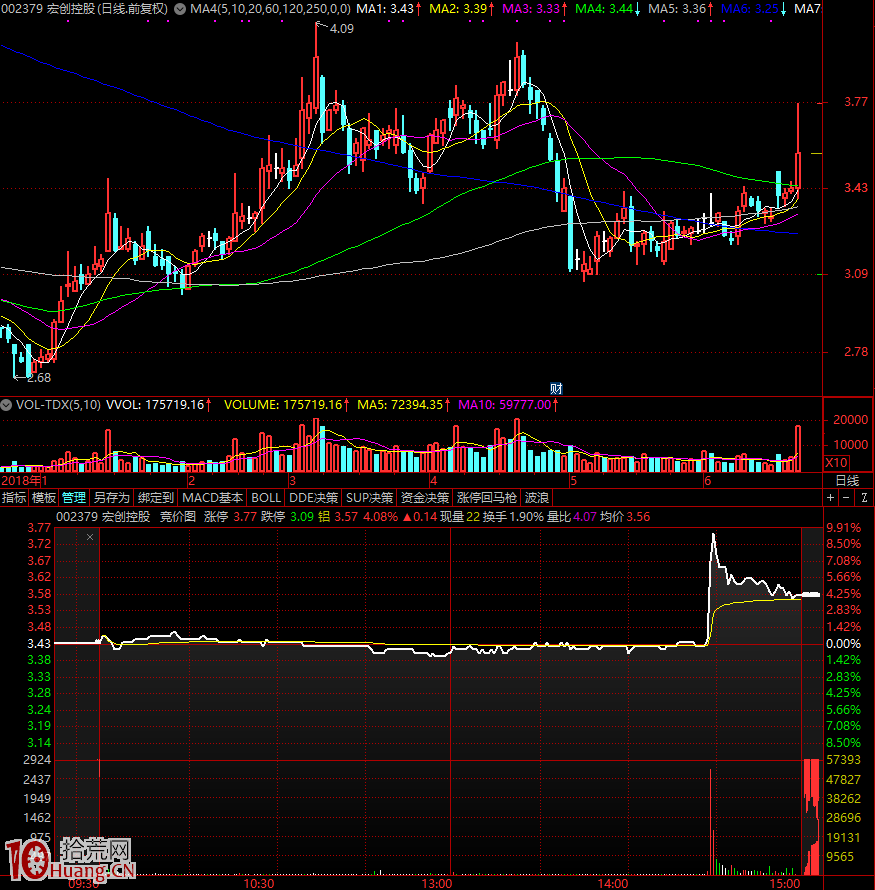Switch to the DDE决策 indicator
This screenshot has width=875, height=890.
tap(313, 498)
